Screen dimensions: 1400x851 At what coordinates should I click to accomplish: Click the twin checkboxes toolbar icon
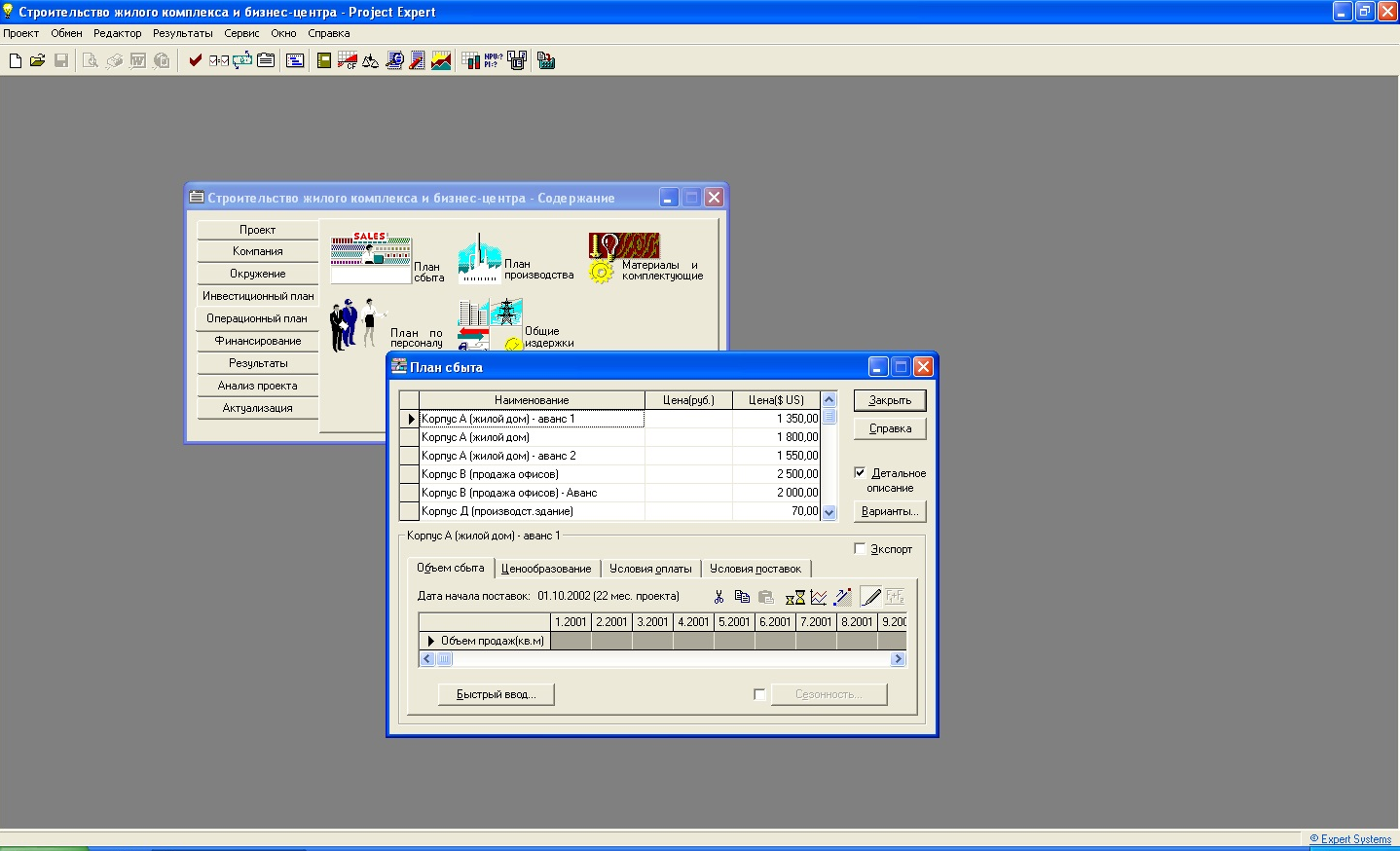pyautogui.click(x=219, y=60)
